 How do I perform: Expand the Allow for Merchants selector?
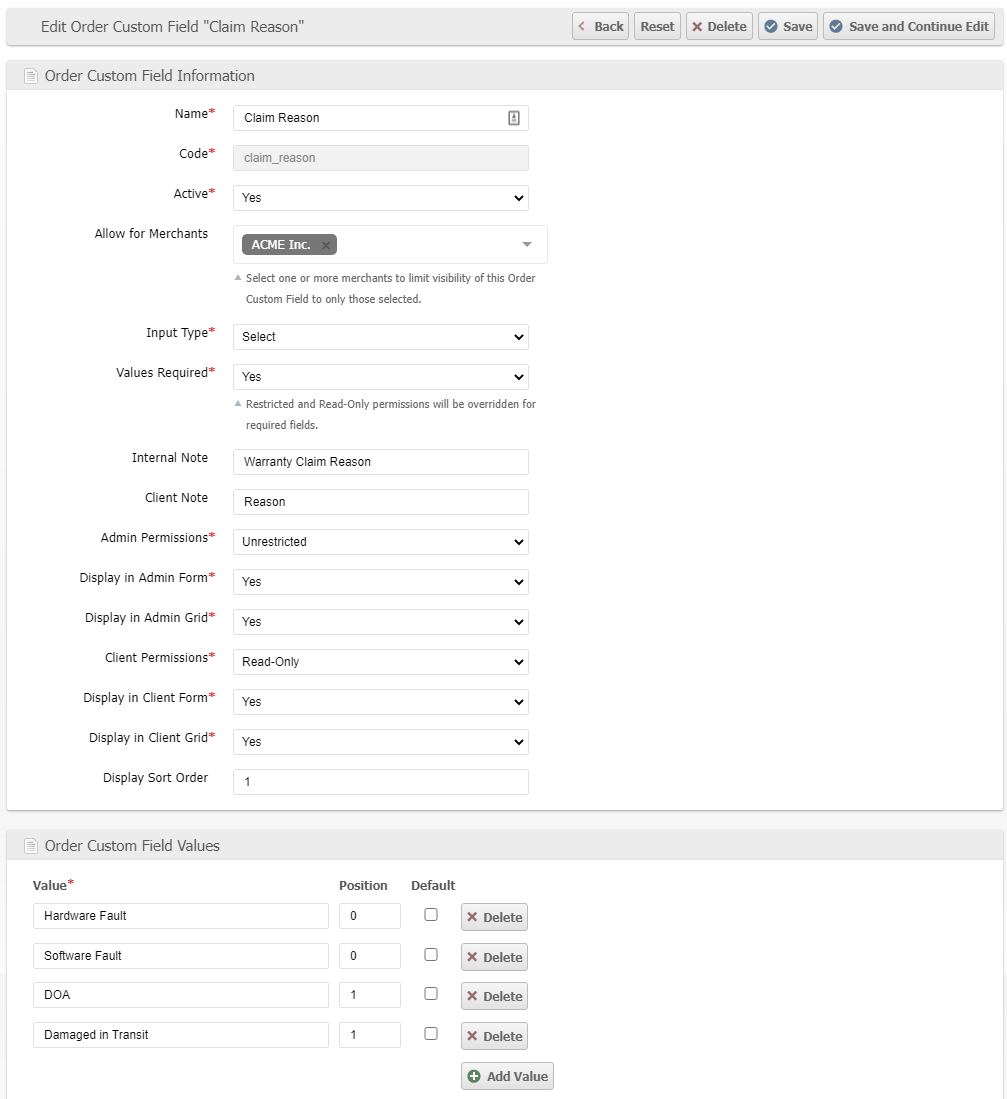click(527, 244)
